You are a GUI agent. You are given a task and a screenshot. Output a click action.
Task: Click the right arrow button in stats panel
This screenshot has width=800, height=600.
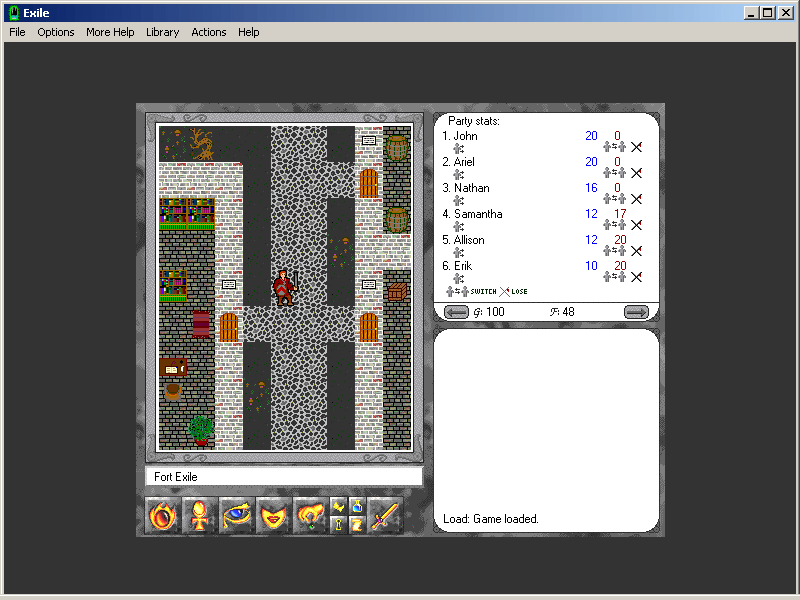click(x=636, y=312)
